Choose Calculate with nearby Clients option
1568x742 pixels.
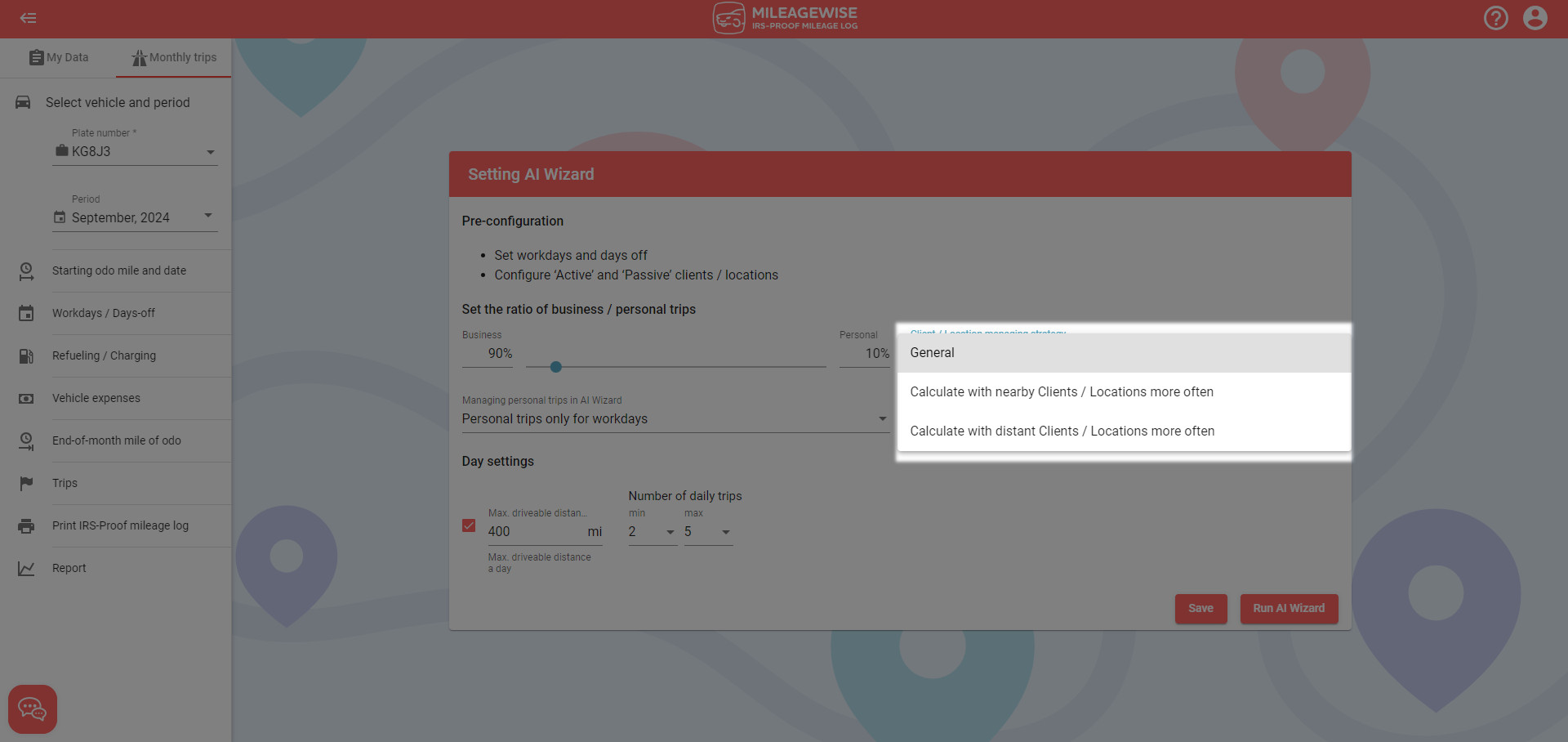click(x=1124, y=392)
